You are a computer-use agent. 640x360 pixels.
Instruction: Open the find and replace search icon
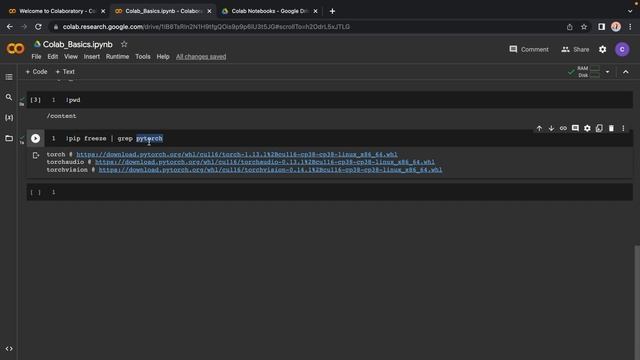coord(9,97)
